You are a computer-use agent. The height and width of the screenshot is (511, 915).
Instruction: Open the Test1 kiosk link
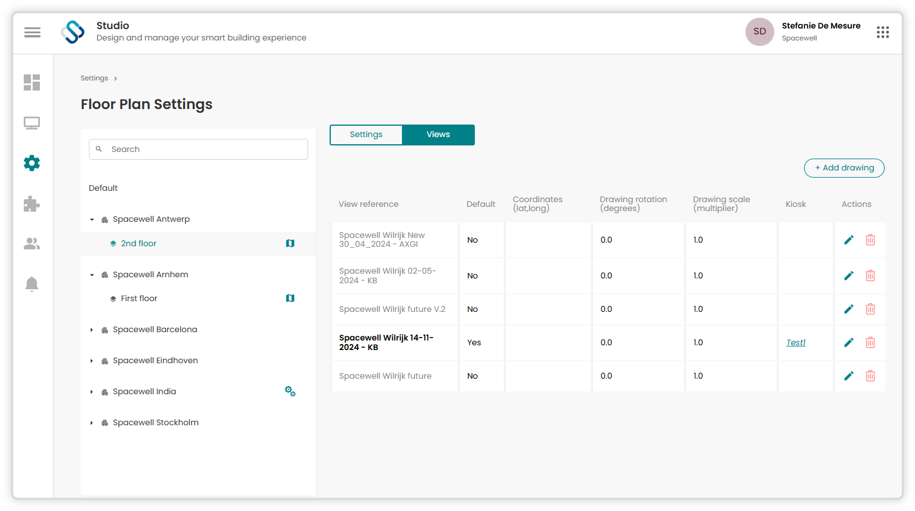click(x=795, y=342)
